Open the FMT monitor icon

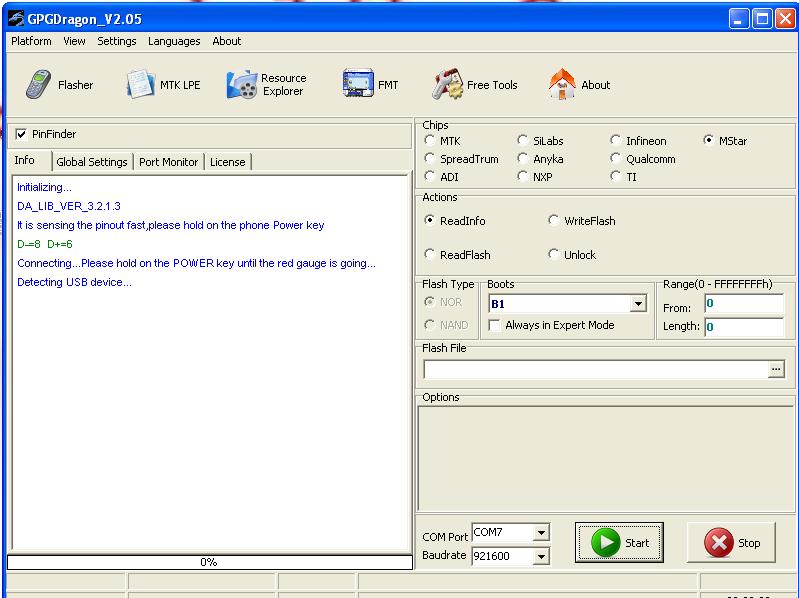(x=358, y=83)
